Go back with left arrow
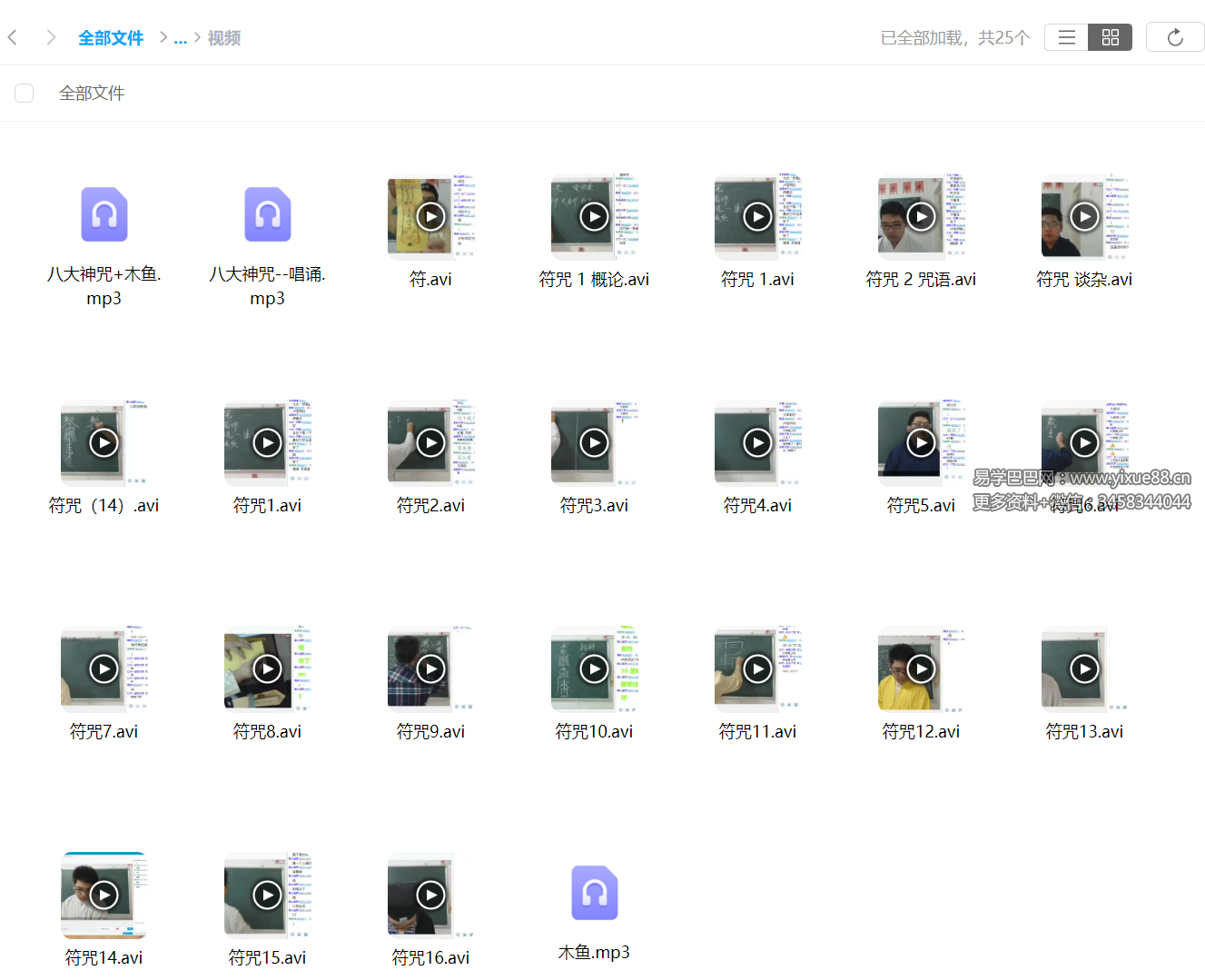 click(13, 37)
